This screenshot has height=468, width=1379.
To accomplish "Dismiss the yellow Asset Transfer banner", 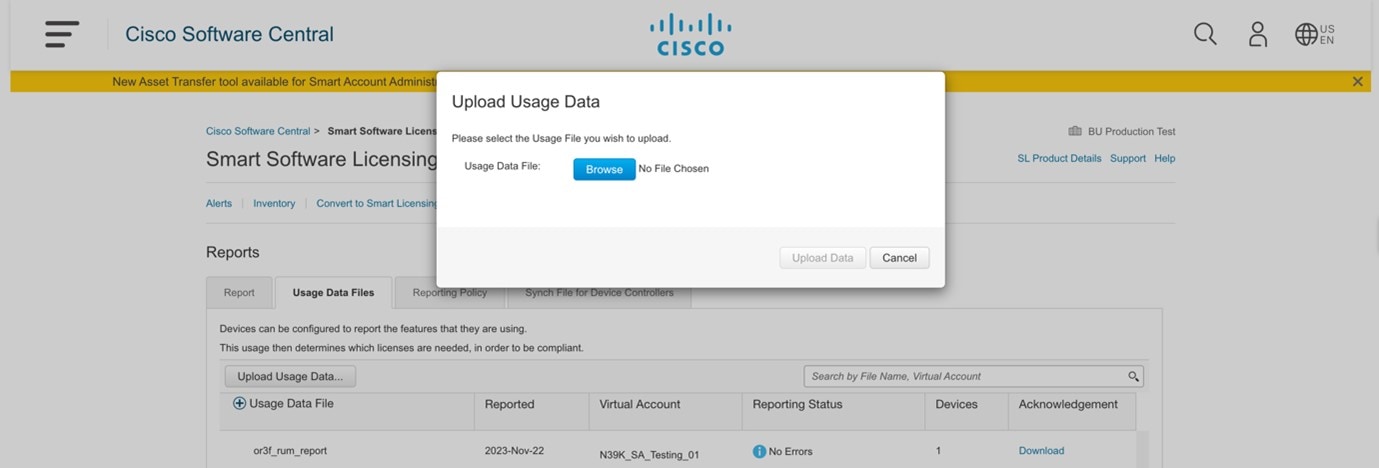I will [1357, 81].
